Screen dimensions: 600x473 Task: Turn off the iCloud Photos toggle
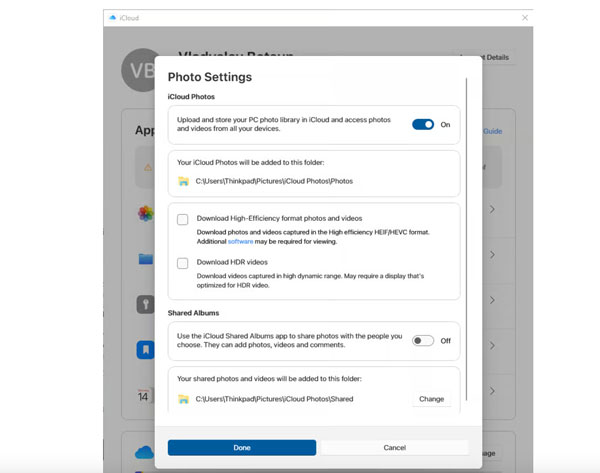(x=423, y=124)
